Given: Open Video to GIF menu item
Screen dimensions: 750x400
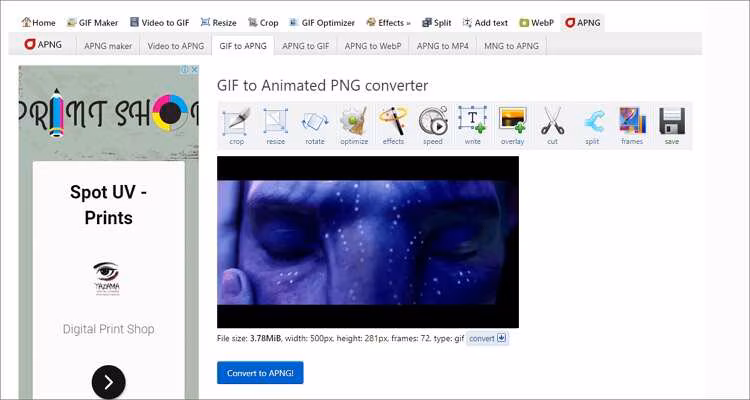Looking at the screenshot, I should point(160,22).
